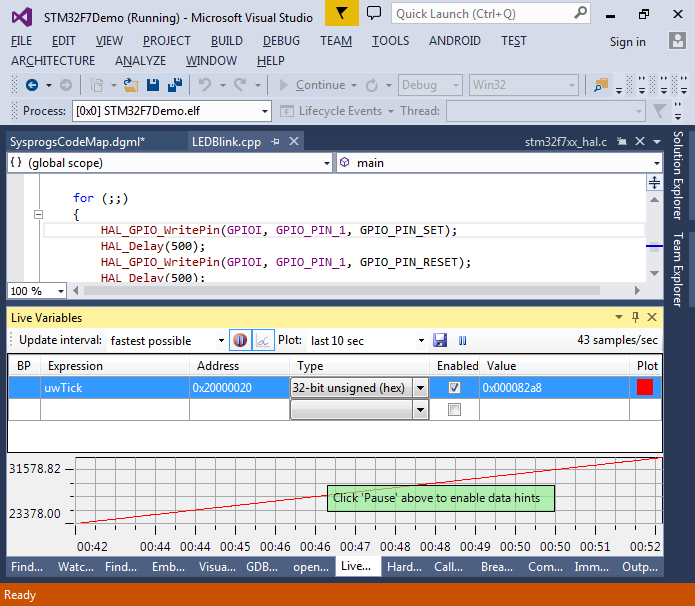The image size is (695, 606).
Task: Close the Live Variables panel
Action: tap(652, 317)
